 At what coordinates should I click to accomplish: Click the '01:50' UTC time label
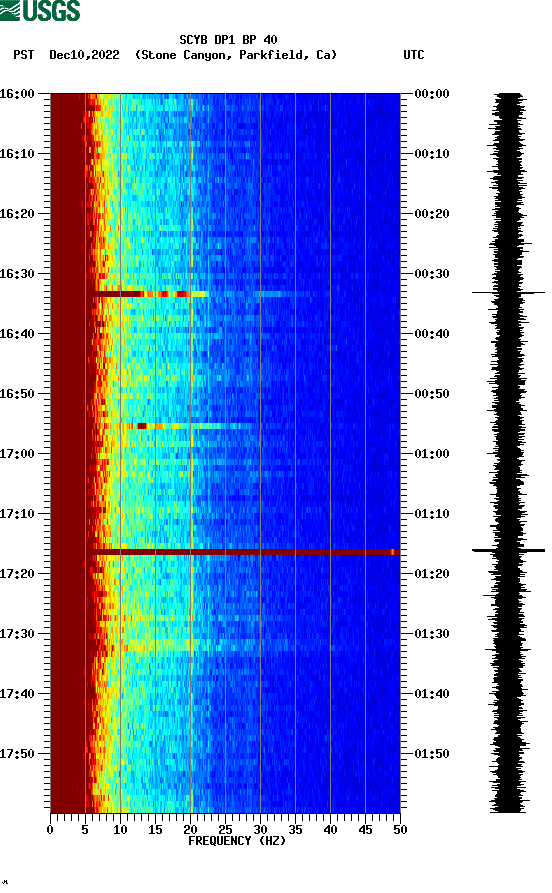click(x=432, y=753)
